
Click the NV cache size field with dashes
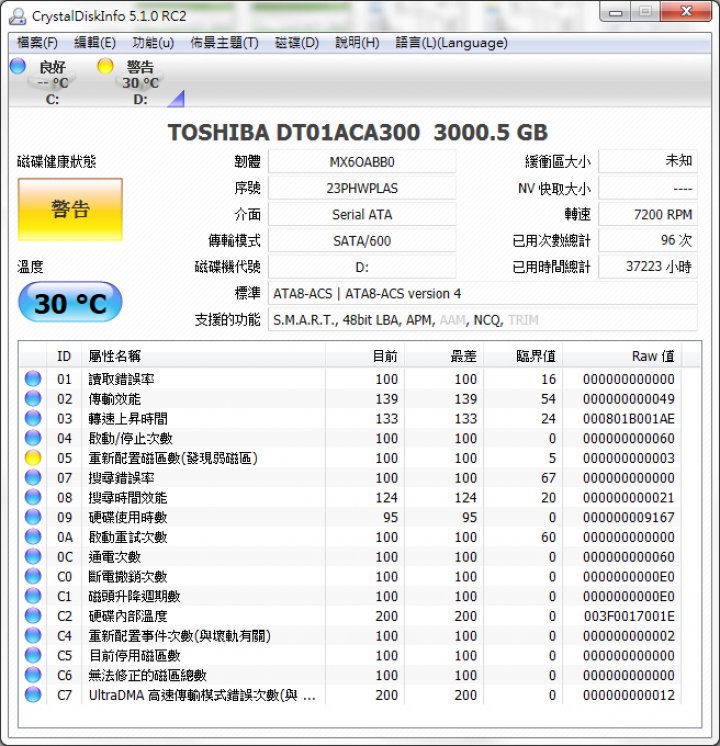648,188
